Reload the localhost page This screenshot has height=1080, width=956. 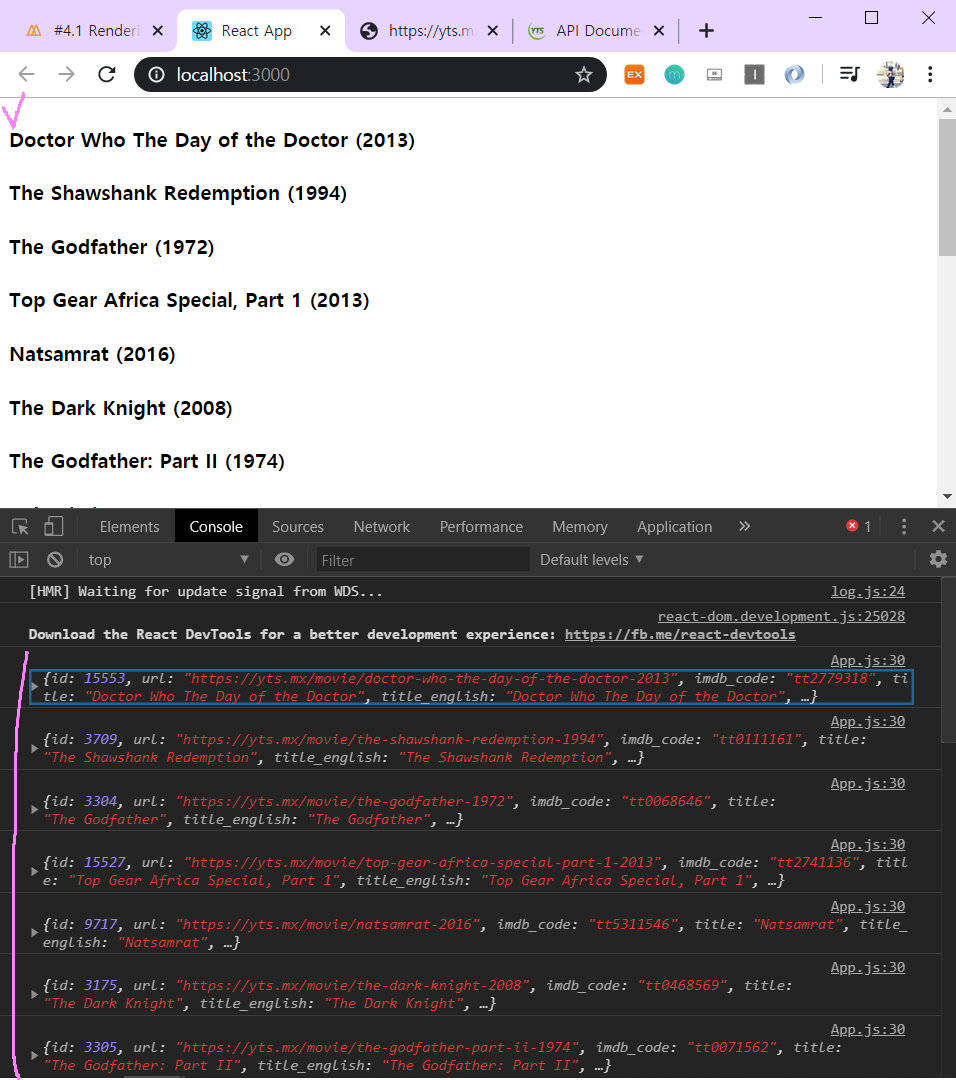coord(107,74)
